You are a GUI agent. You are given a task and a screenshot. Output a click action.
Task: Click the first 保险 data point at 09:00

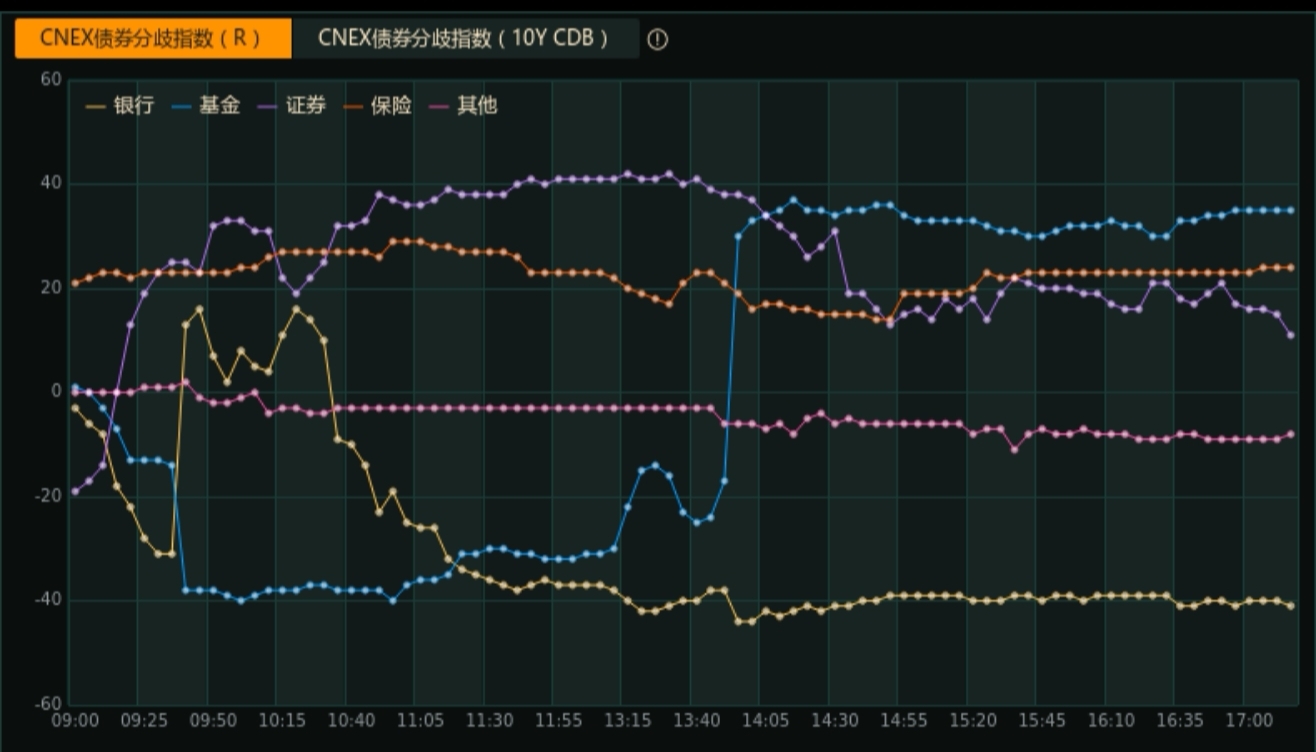tap(75, 283)
